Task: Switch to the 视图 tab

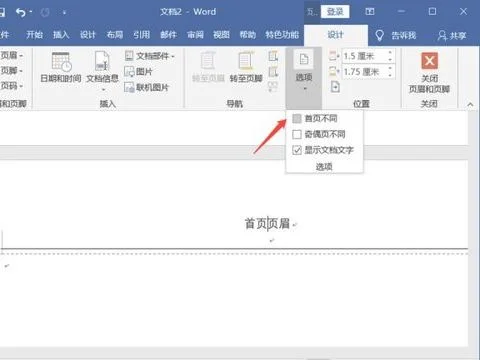Action: click(221, 35)
